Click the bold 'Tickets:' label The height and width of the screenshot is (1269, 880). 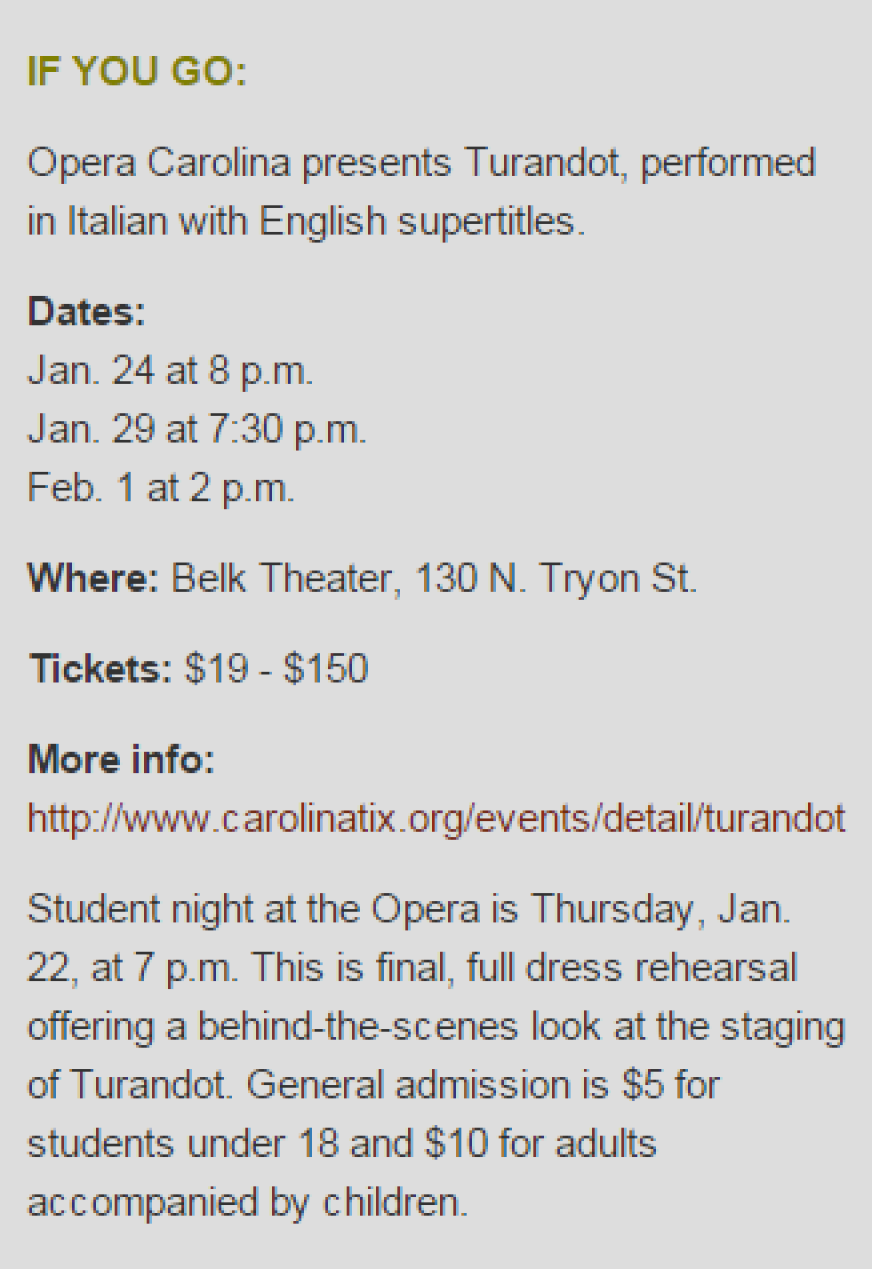tap(100, 668)
